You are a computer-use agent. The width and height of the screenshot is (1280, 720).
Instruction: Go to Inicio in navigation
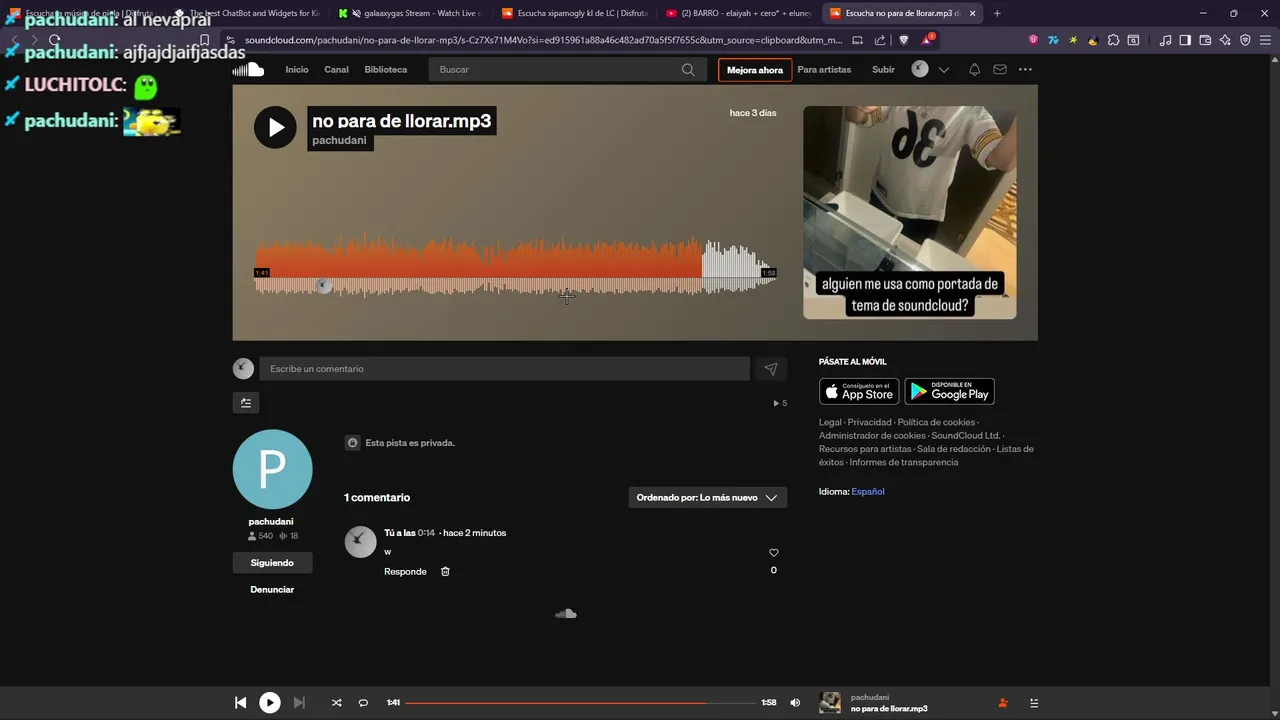(297, 70)
